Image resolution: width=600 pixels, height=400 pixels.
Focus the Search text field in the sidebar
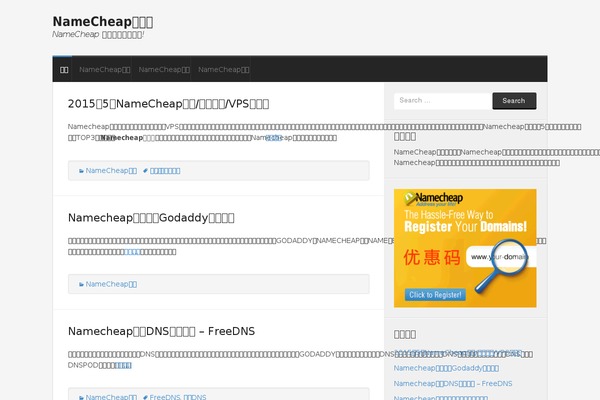pos(443,101)
